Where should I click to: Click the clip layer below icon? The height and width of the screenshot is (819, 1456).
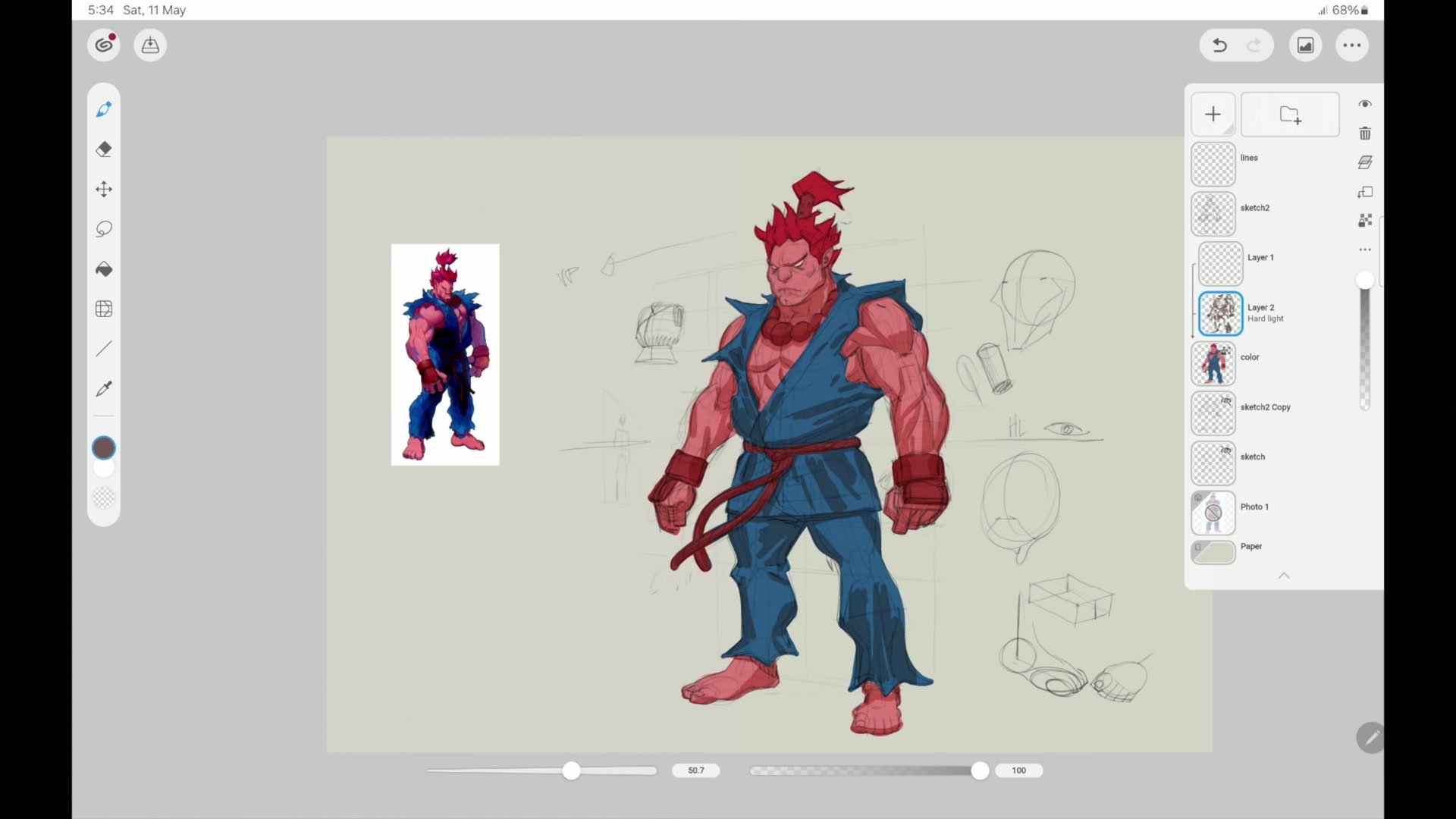click(x=1365, y=192)
